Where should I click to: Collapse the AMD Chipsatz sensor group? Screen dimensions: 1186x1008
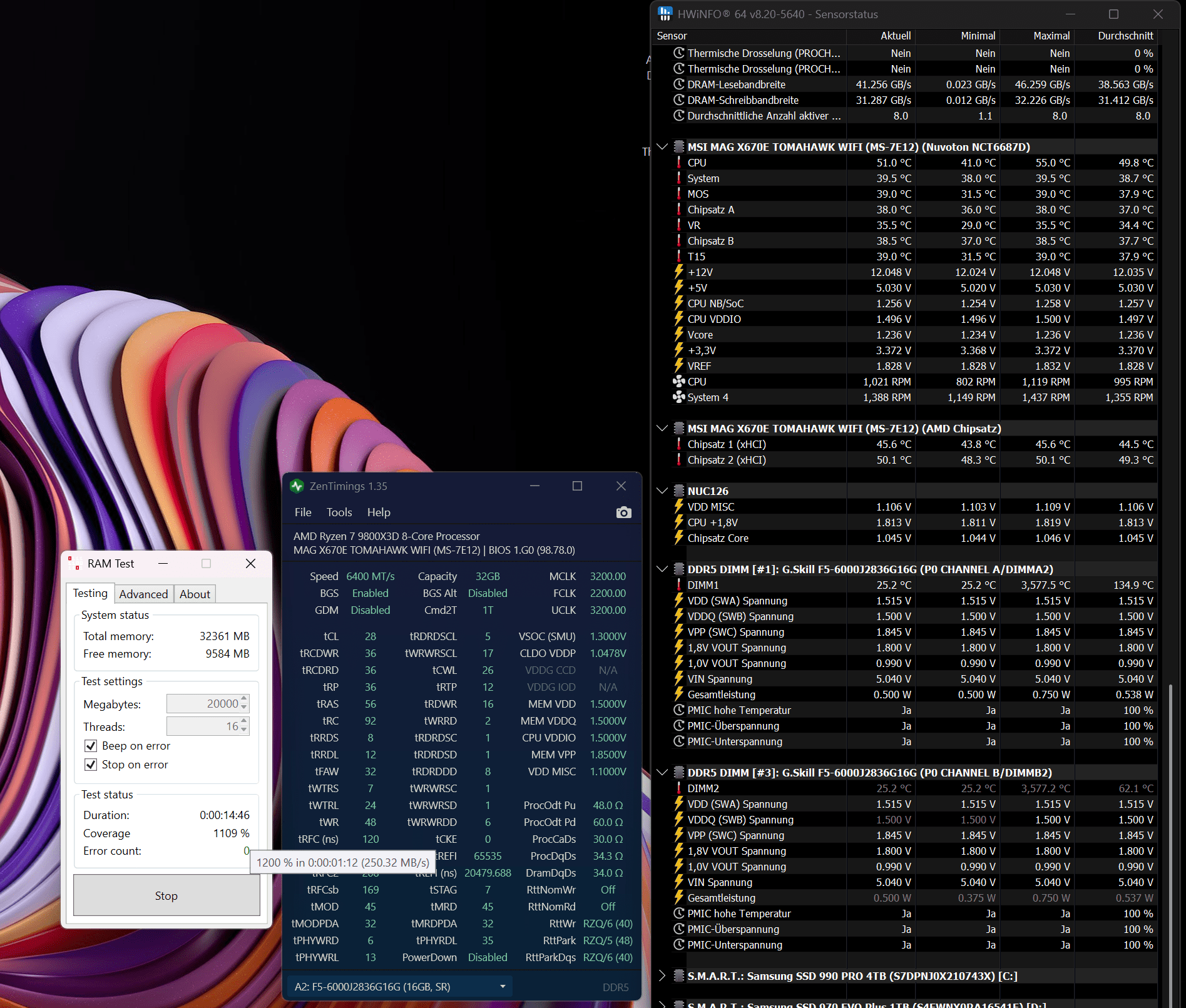(662, 429)
